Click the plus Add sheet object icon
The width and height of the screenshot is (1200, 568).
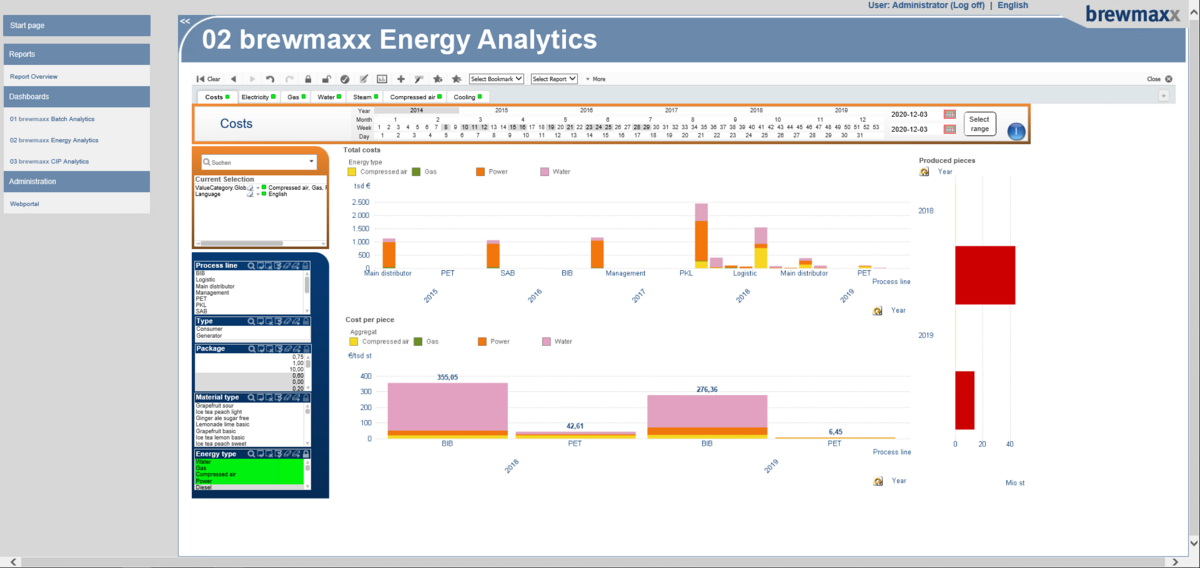(401, 79)
